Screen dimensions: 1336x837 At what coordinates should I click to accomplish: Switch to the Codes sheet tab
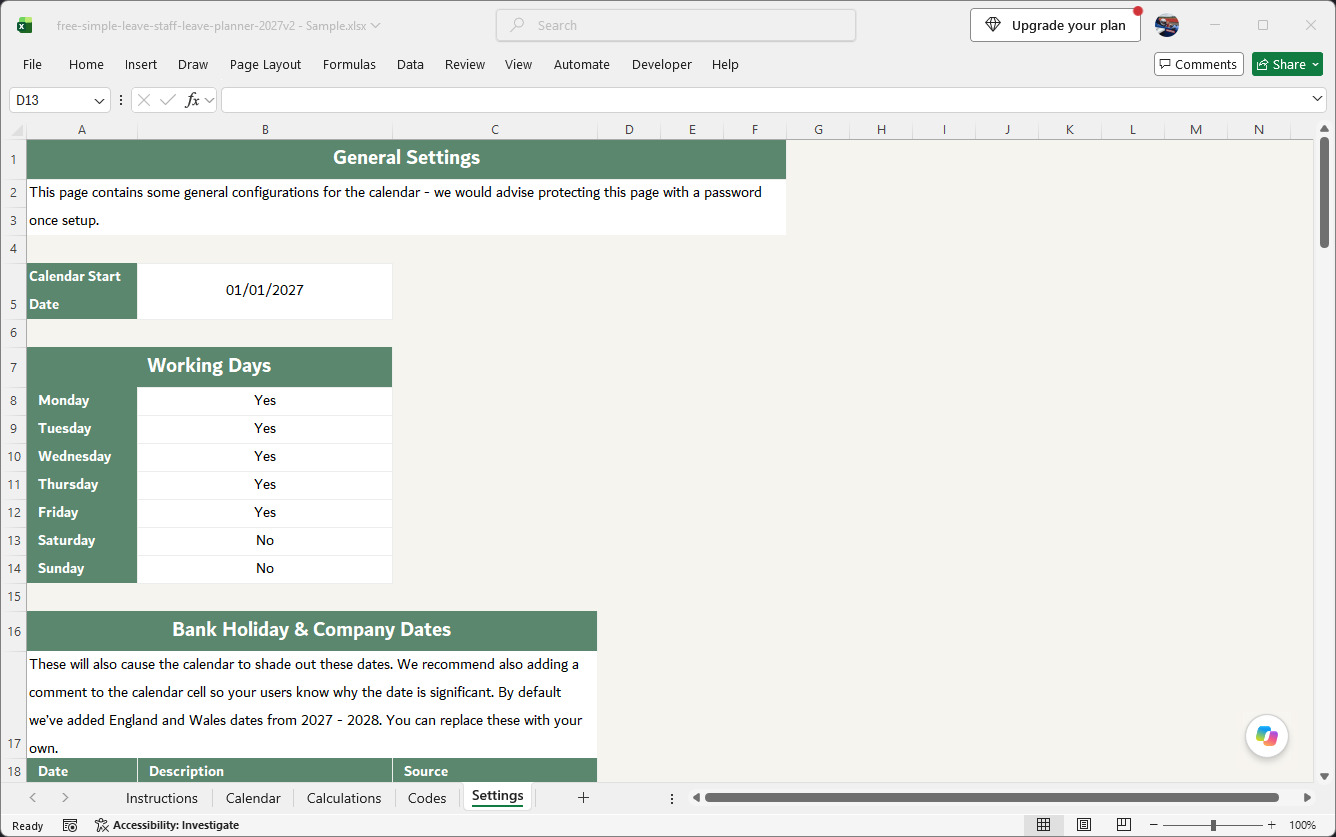(x=427, y=798)
